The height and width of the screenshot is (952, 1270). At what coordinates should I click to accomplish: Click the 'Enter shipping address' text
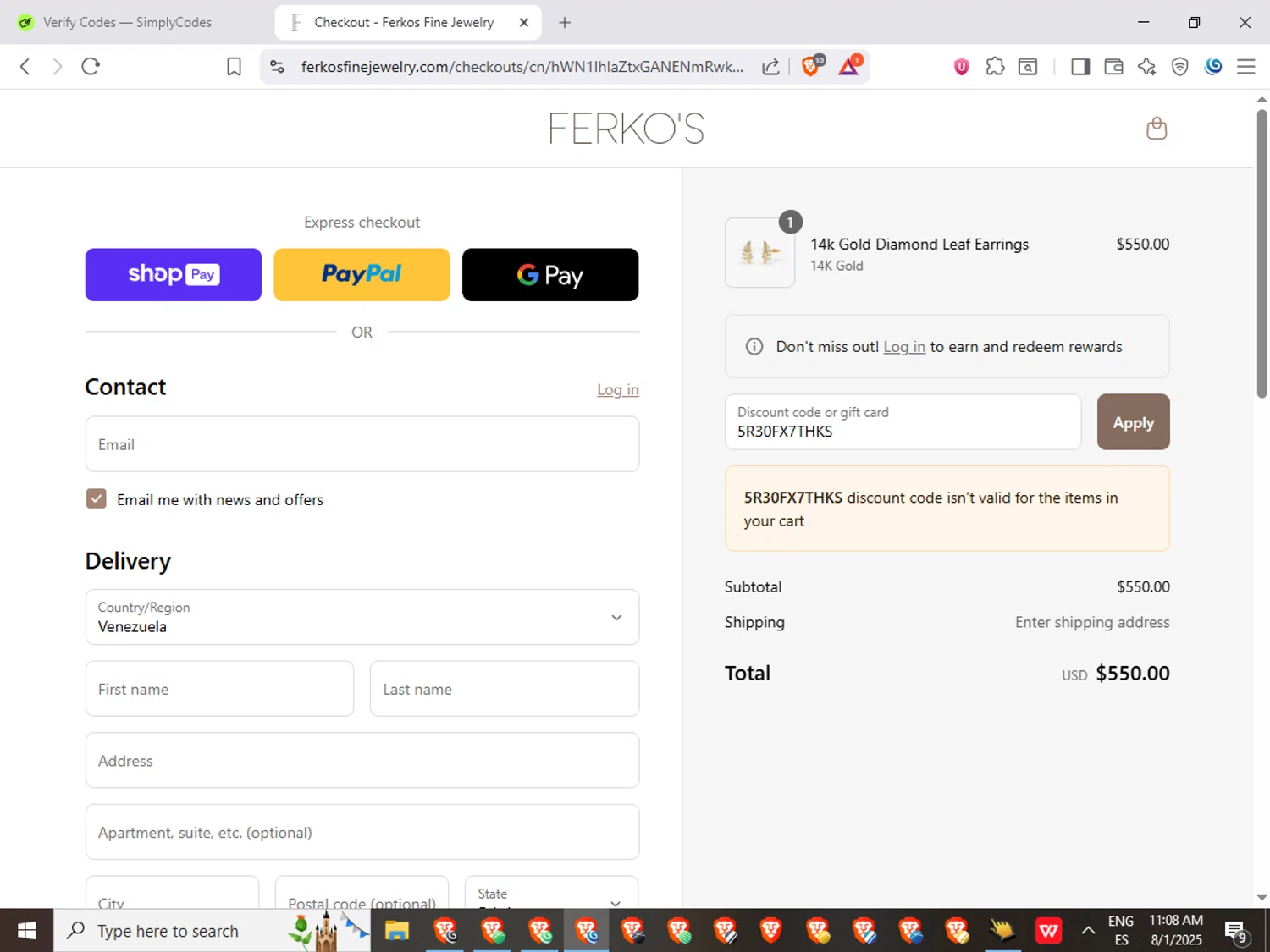coord(1092,622)
